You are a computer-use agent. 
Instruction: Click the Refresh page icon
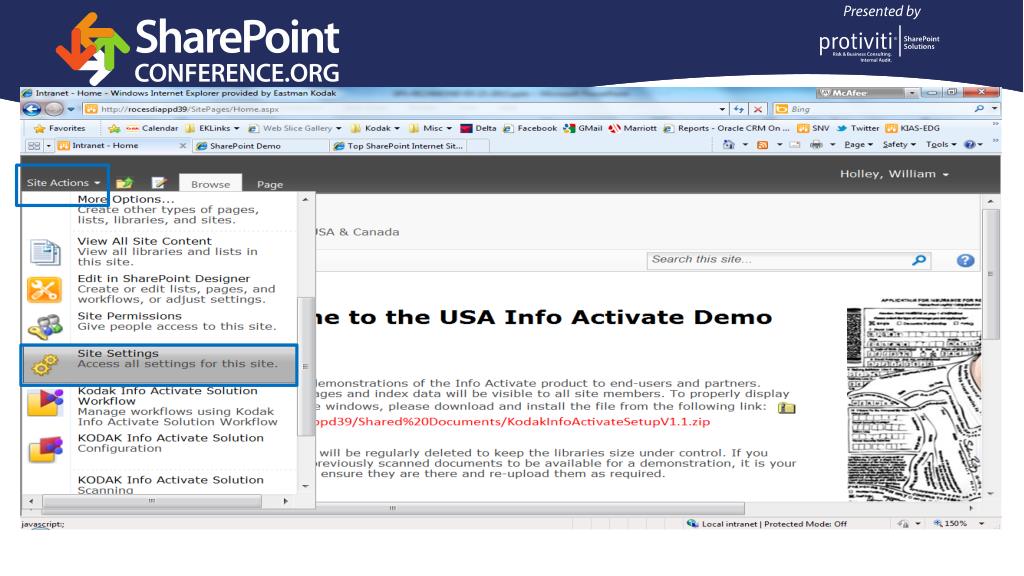[x=739, y=109]
